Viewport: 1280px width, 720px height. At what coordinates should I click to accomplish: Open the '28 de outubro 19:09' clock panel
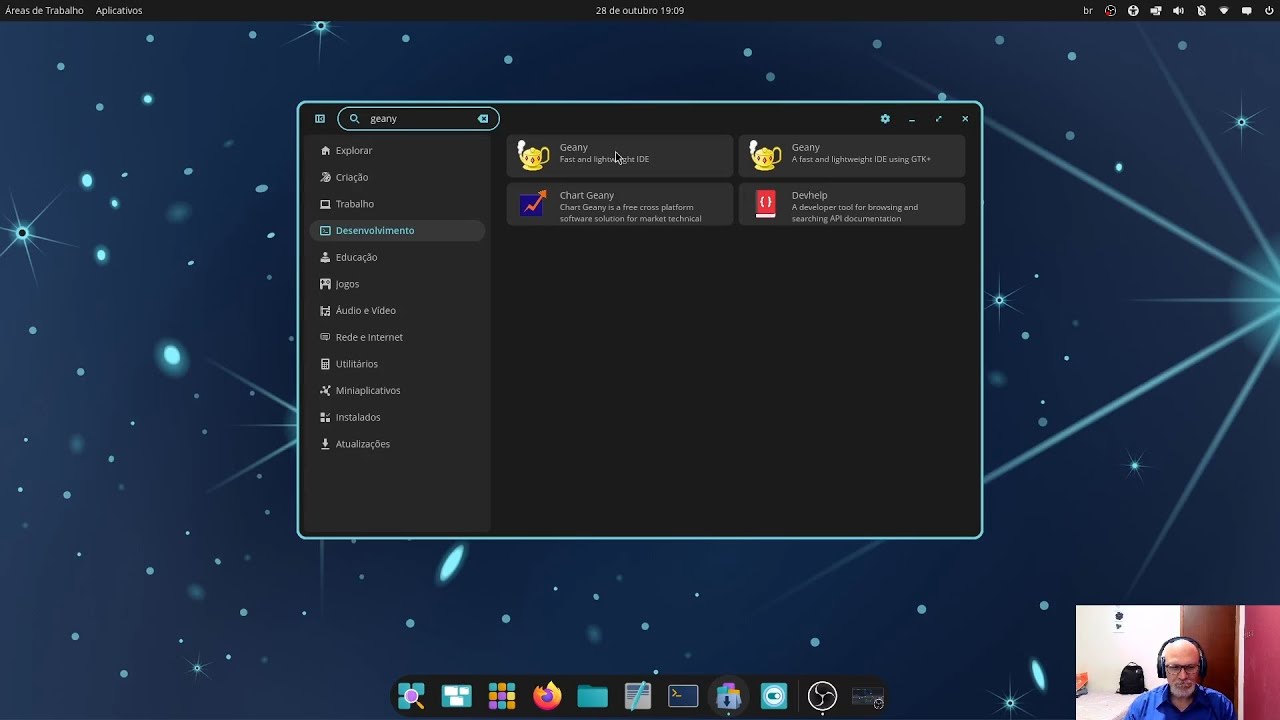[x=640, y=10]
